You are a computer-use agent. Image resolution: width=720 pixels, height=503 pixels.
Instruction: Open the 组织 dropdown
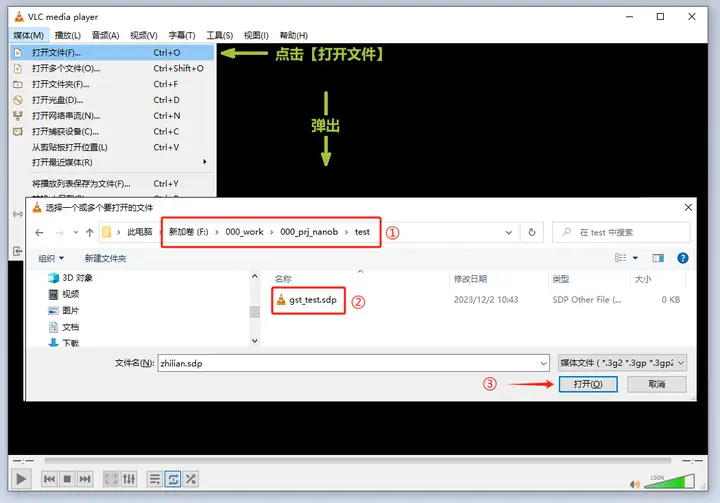coord(51,258)
